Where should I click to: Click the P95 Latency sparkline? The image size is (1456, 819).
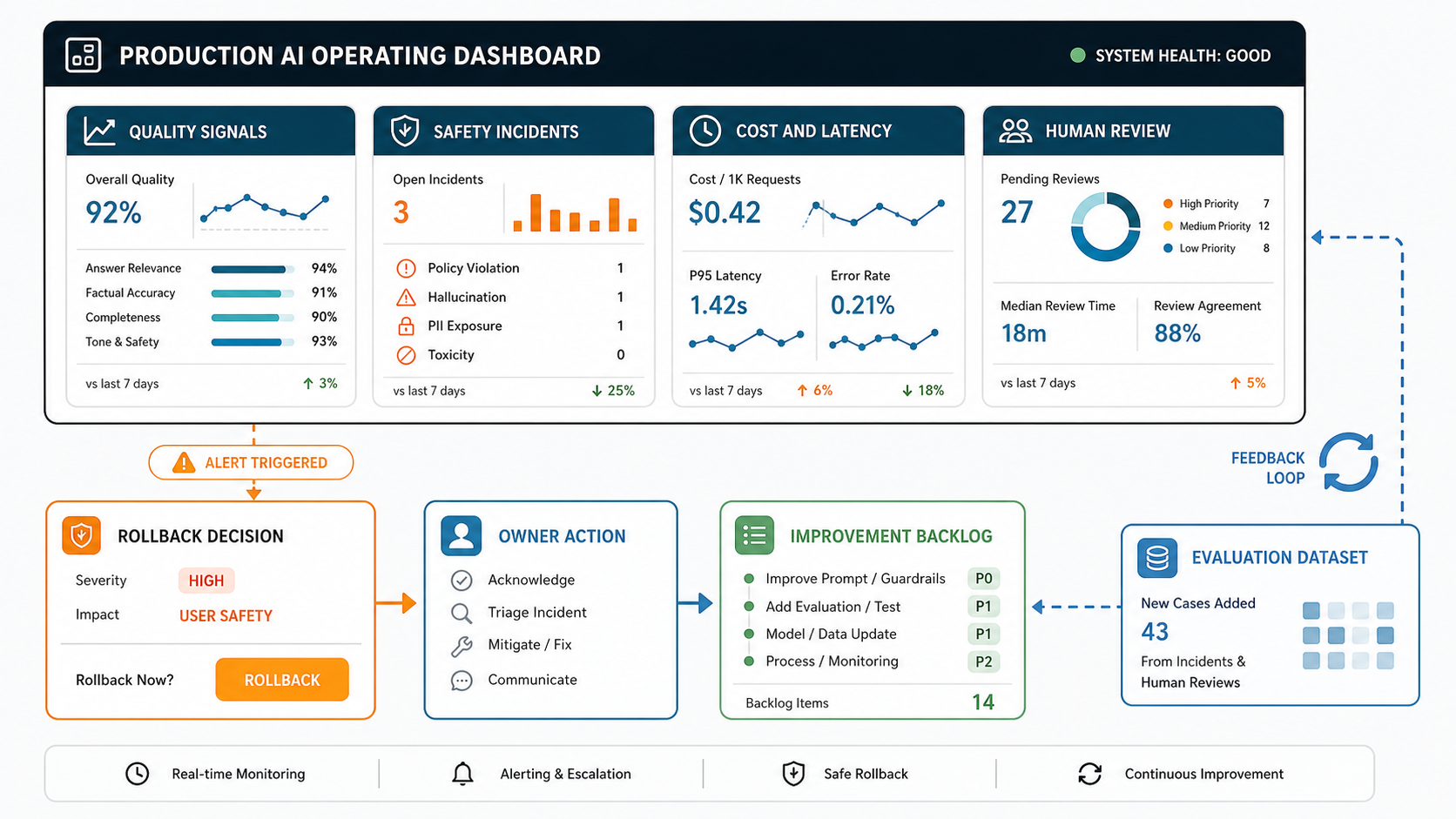(746, 339)
